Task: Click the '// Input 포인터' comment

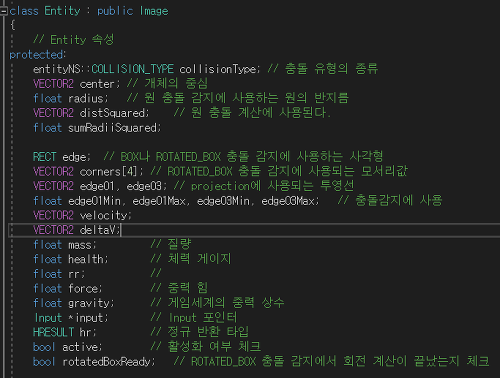Action: (x=194, y=318)
